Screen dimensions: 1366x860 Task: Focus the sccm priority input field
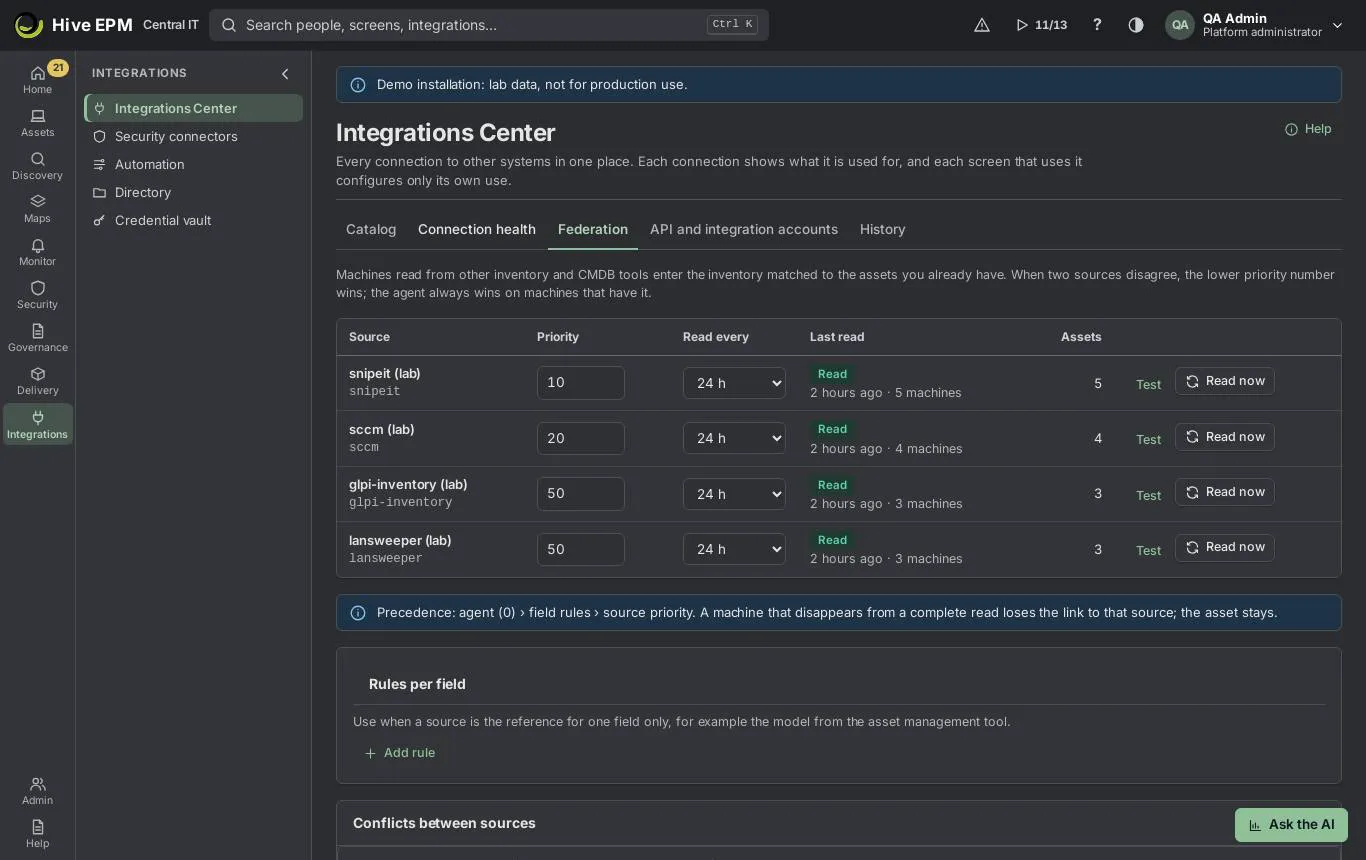tap(581, 438)
